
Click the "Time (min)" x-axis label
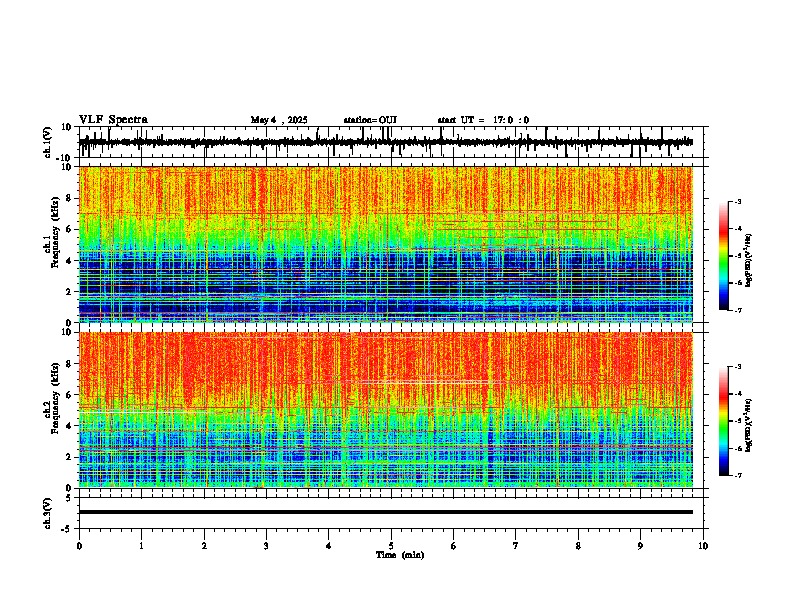click(400, 555)
